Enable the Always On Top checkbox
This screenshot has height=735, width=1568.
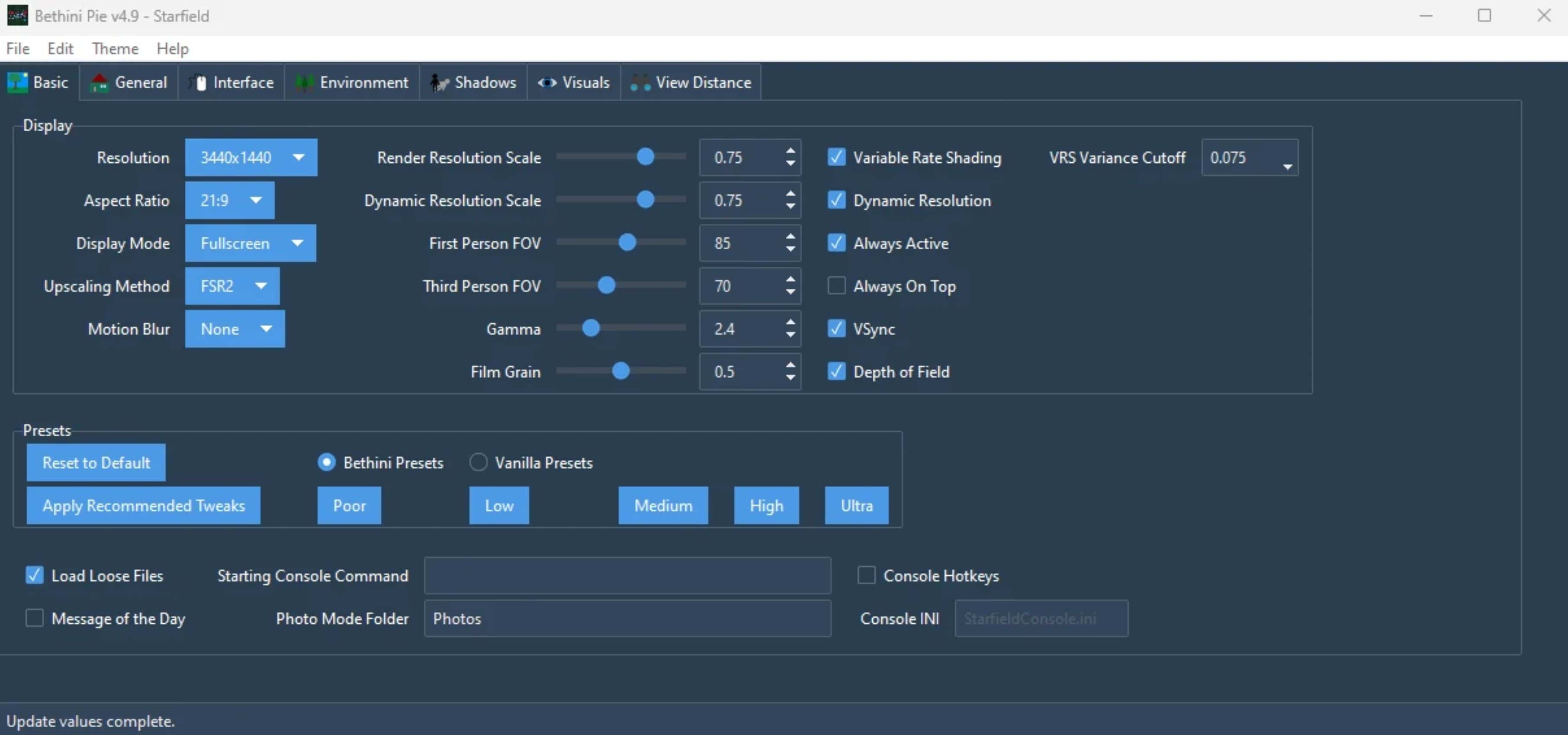836,286
